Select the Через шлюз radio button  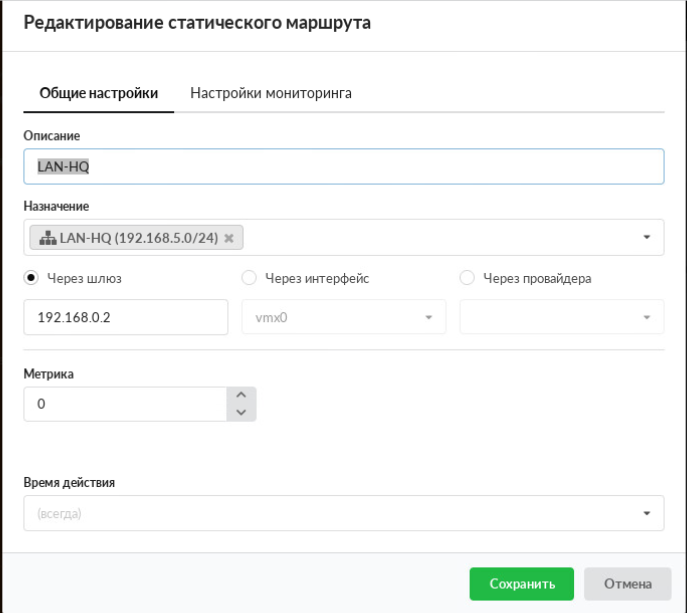click(31, 278)
